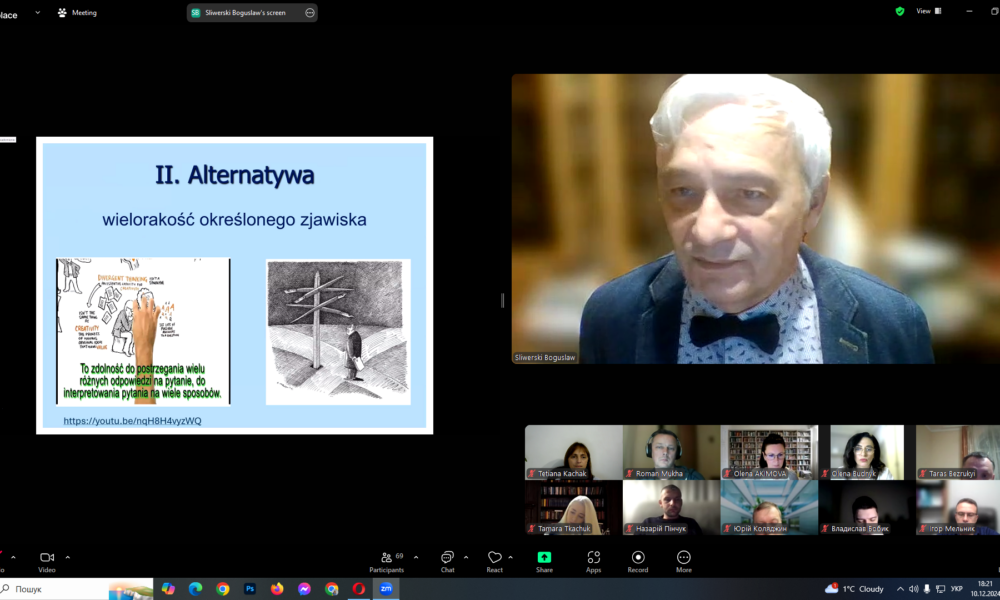Click the divergent thinking image on slide
This screenshot has width=1000, height=600.
[x=143, y=331]
